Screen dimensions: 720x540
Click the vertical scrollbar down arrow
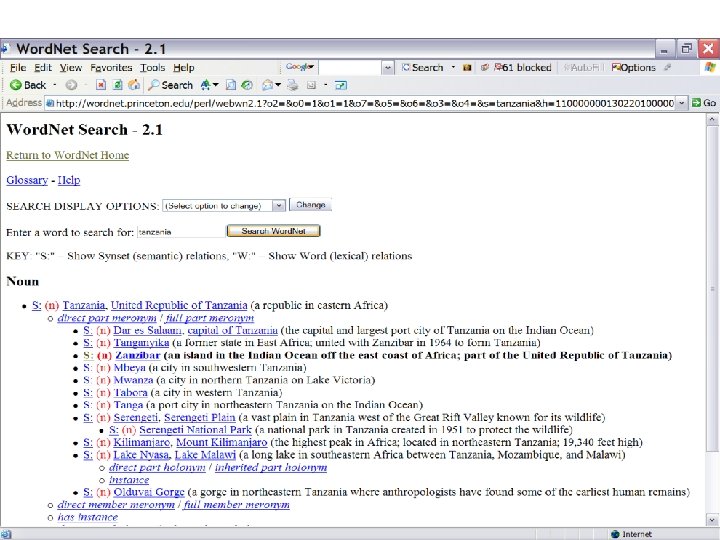tap(712, 520)
